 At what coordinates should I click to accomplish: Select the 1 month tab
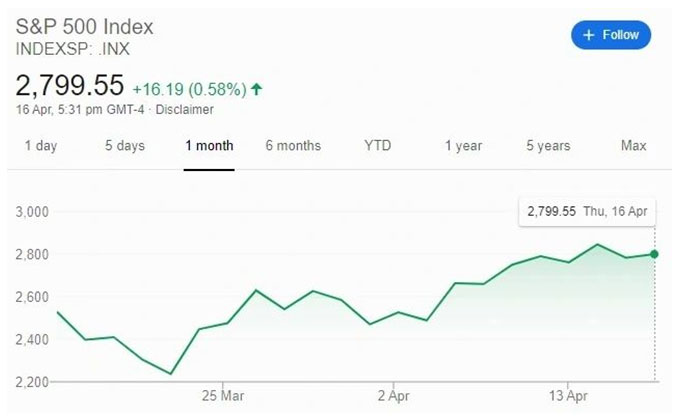coord(209,146)
